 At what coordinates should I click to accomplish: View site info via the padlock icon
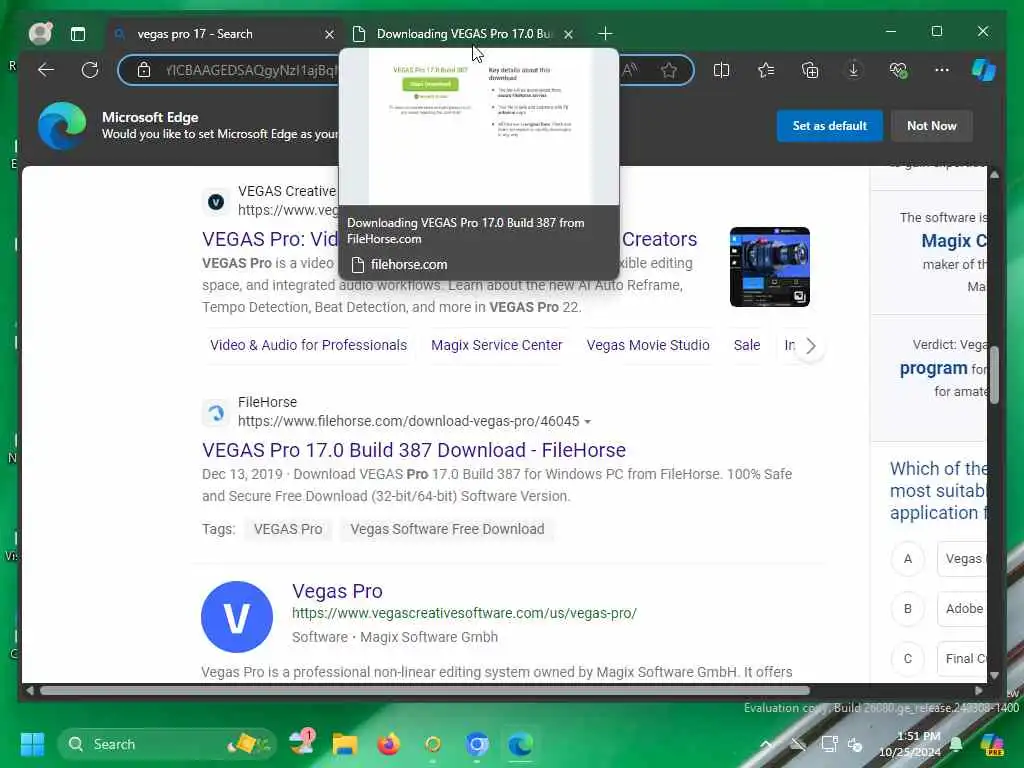[144, 70]
